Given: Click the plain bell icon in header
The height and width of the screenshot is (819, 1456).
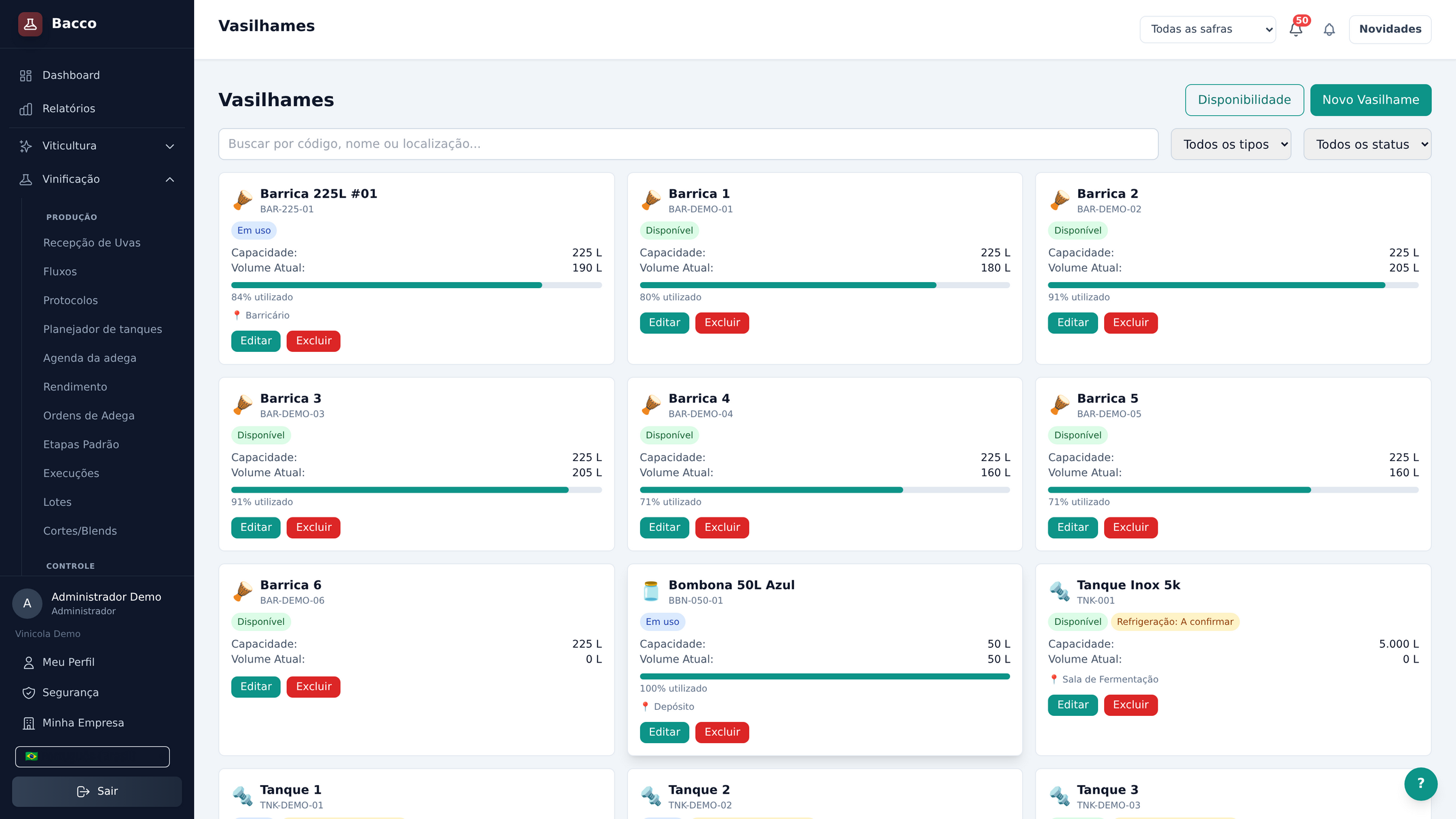Looking at the screenshot, I should point(1329,29).
